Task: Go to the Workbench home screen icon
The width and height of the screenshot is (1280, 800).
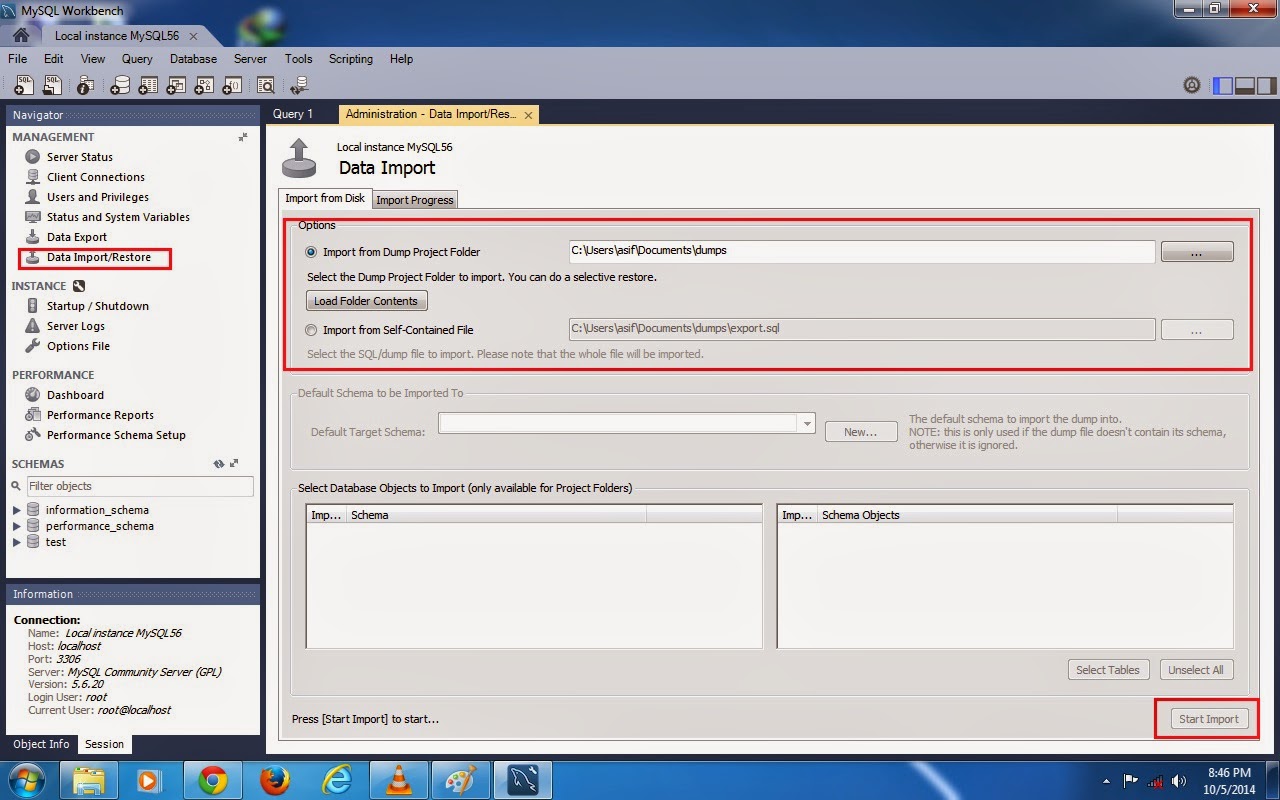Action: [x=20, y=36]
